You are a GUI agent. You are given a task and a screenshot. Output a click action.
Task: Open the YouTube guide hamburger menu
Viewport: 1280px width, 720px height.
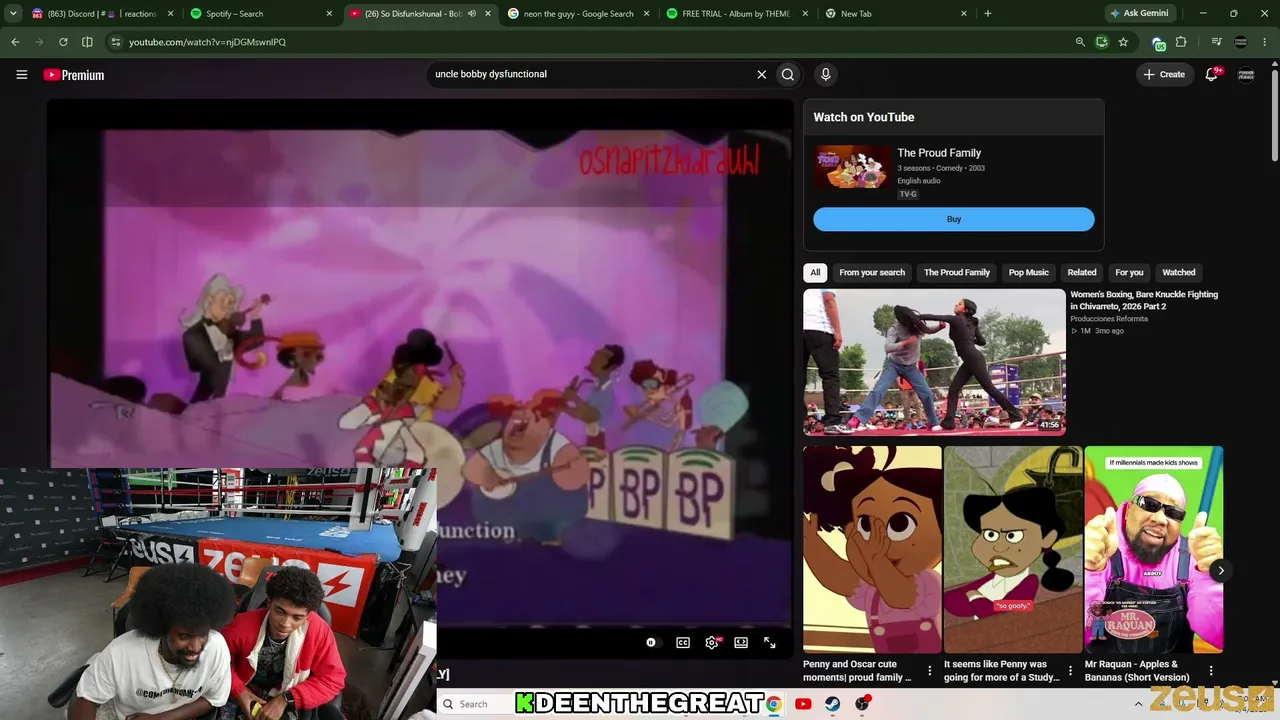(21, 75)
